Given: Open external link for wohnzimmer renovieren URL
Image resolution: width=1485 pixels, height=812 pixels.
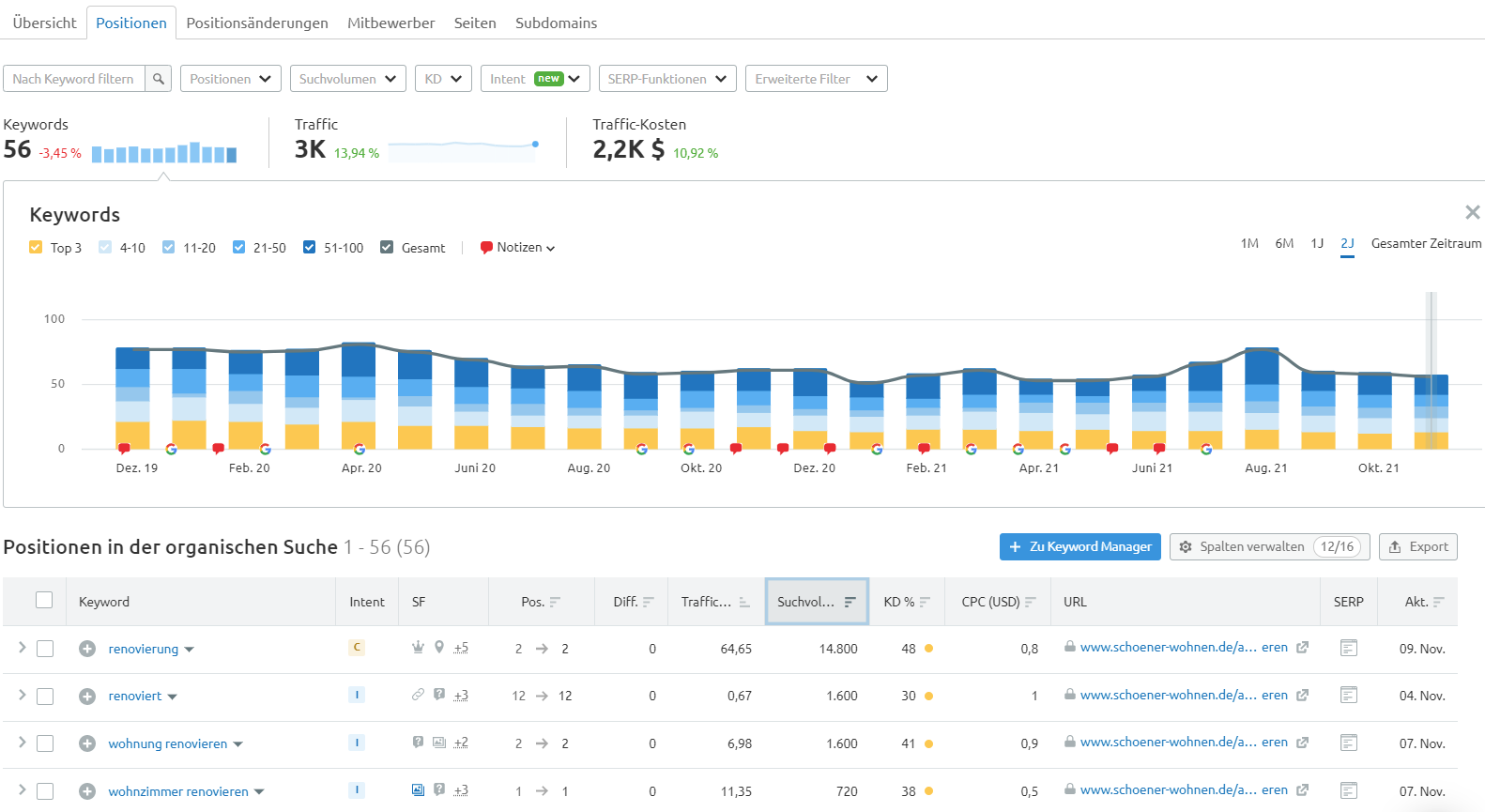Looking at the screenshot, I should pyautogui.click(x=1302, y=790).
